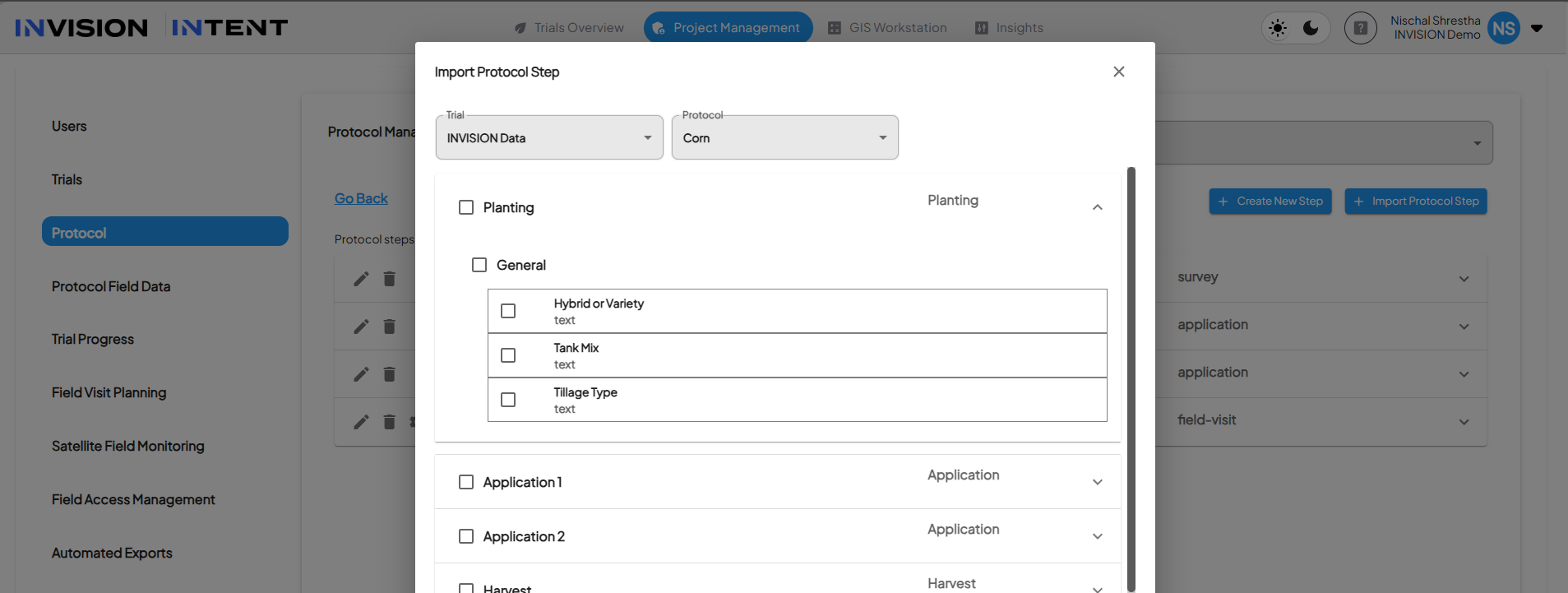
Task: Click the NS user avatar
Action: point(1503,29)
